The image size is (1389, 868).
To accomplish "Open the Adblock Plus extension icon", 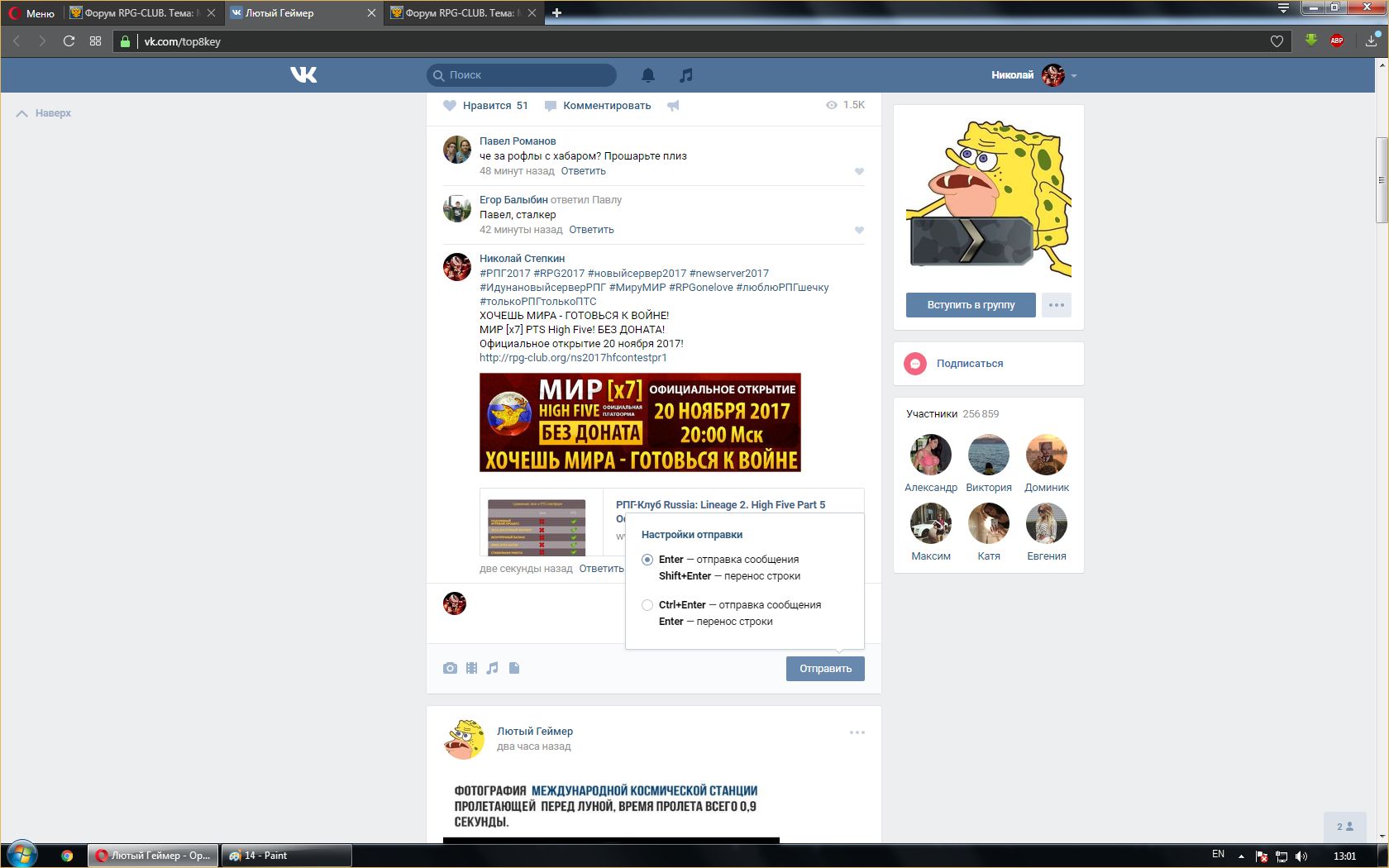I will coord(1337,41).
